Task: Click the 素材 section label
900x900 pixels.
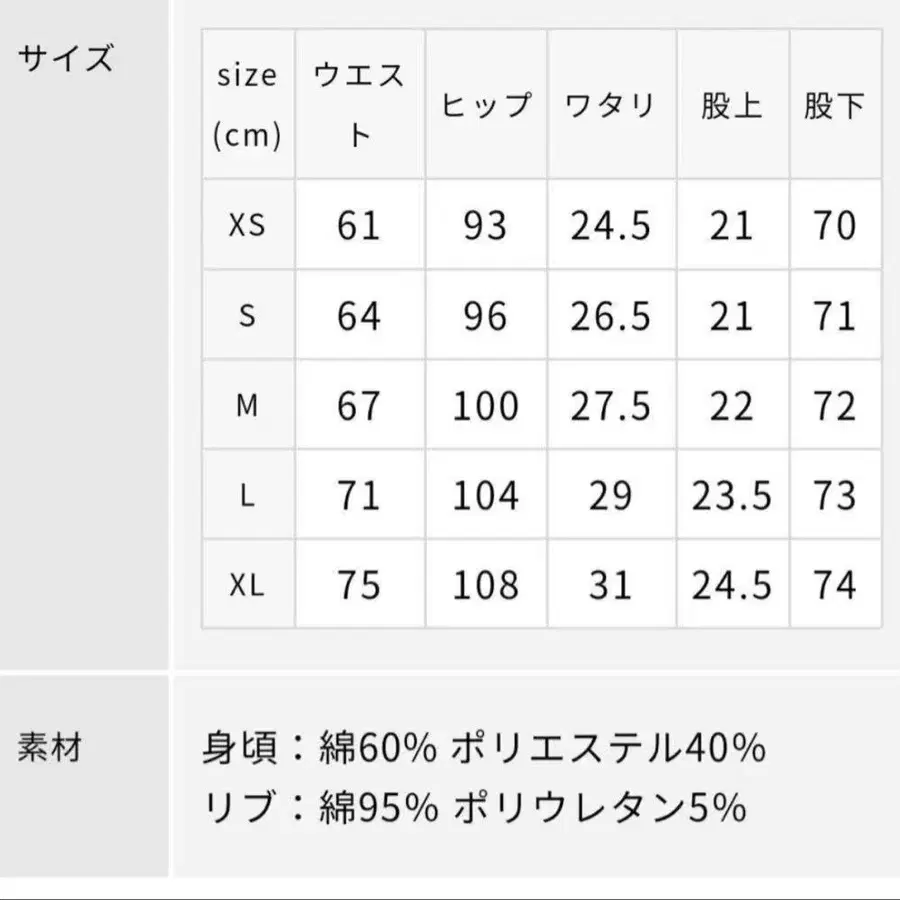Action: (49, 747)
